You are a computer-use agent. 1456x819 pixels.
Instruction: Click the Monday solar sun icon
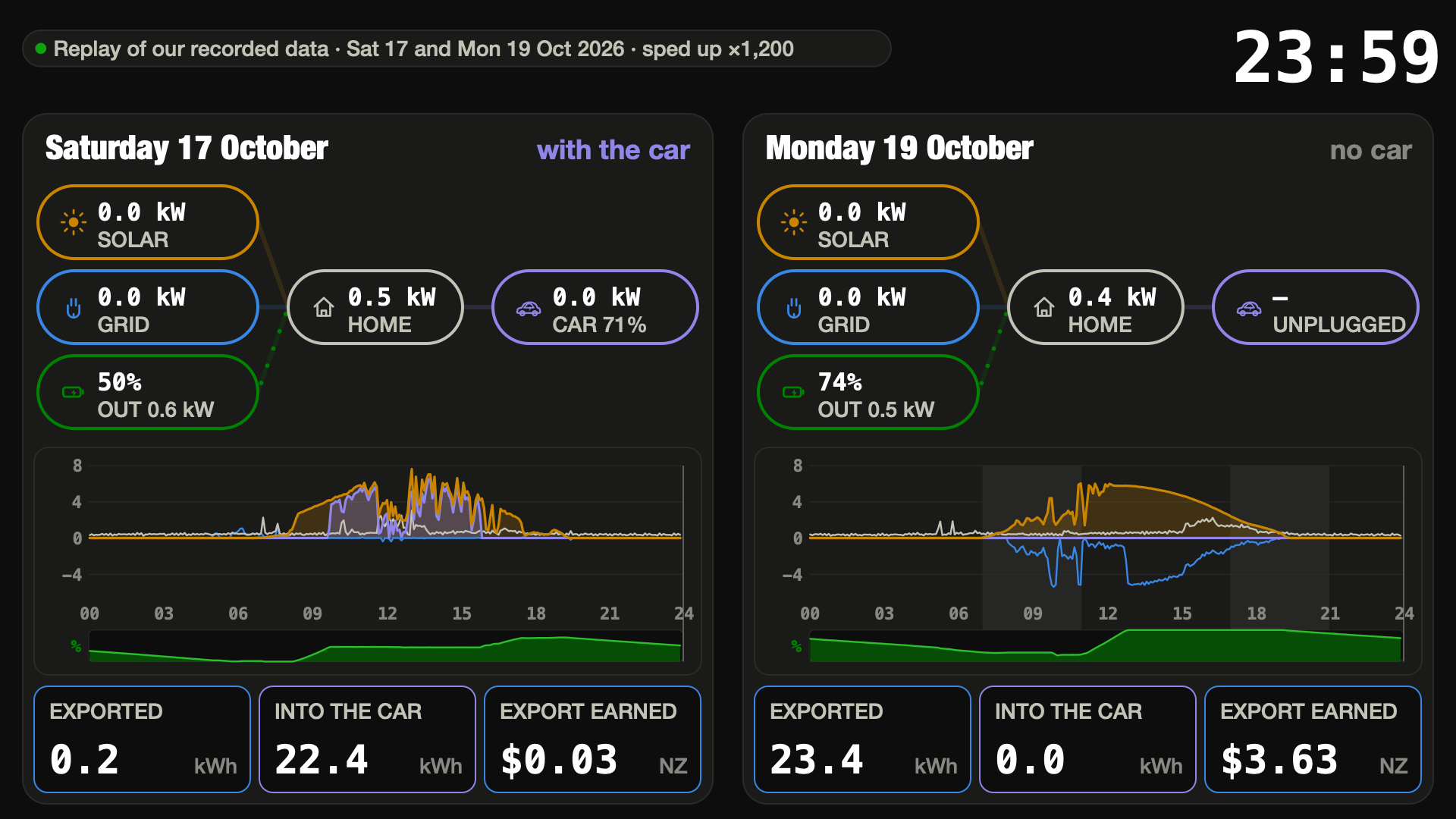[x=793, y=222]
